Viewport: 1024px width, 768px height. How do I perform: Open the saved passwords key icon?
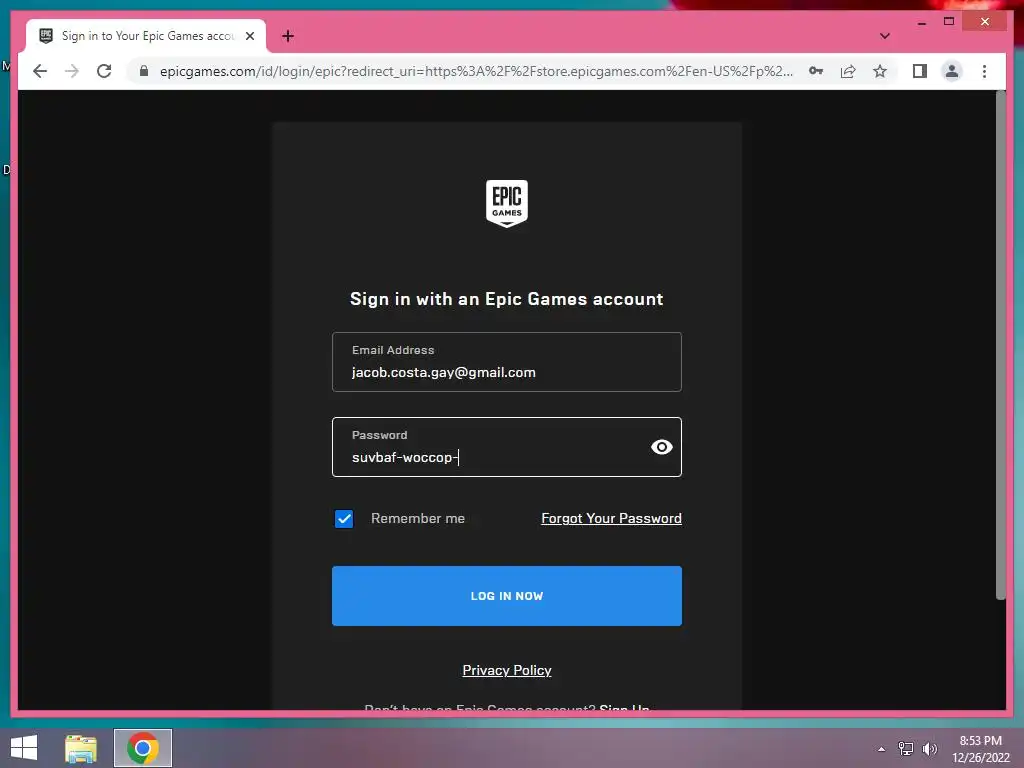pyautogui.click(x=816, y=71)
